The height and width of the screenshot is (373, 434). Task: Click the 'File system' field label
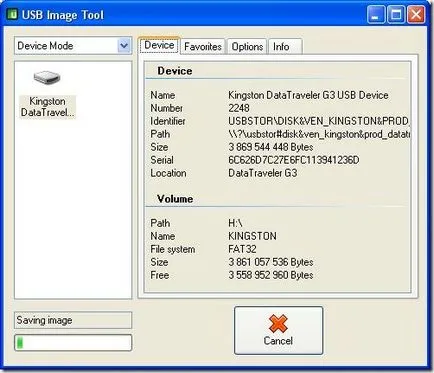[173, 249]
